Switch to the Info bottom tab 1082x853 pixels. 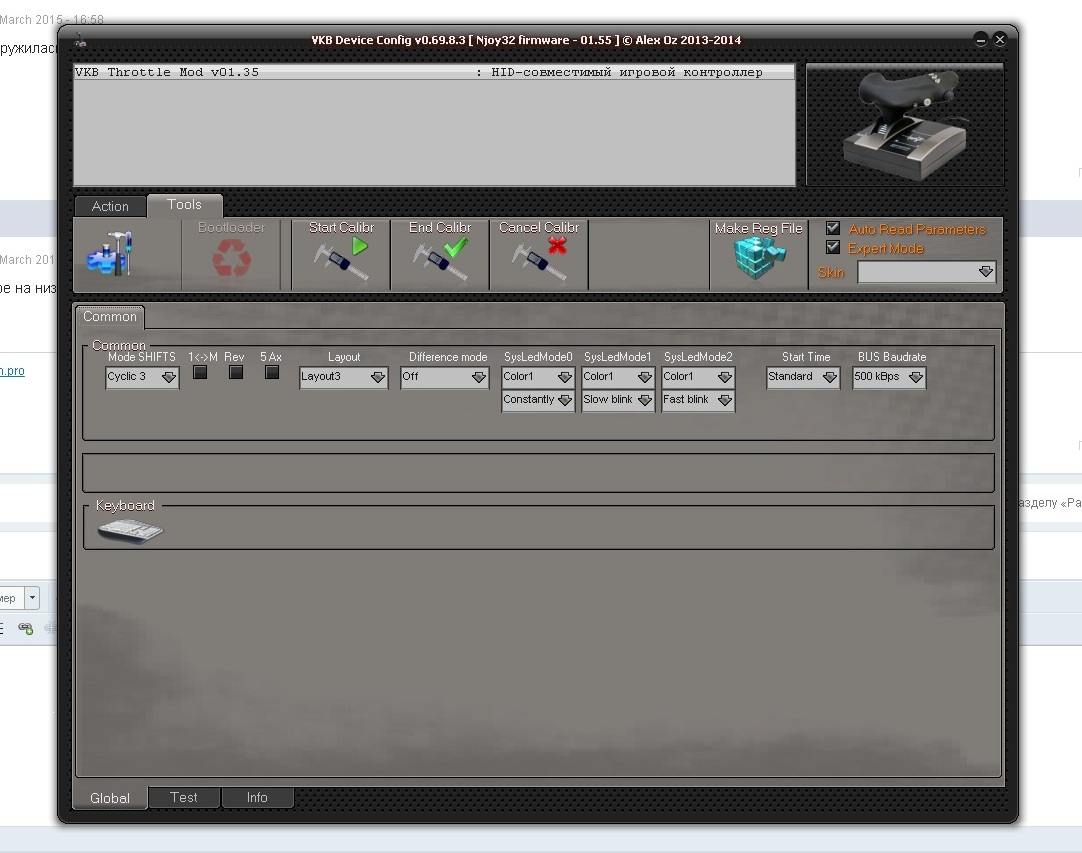pyautogui.click(x=257, y=797)
